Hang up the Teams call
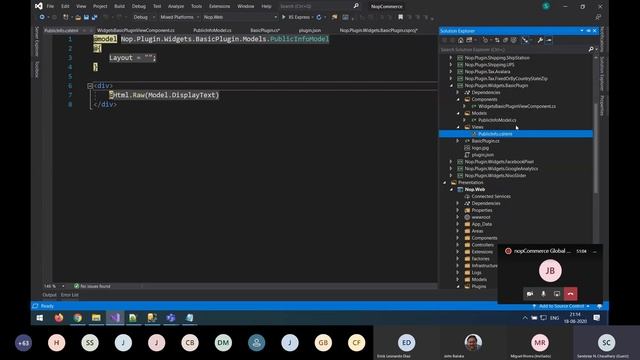This screenshot has height=360, width=640. point(571,294)
